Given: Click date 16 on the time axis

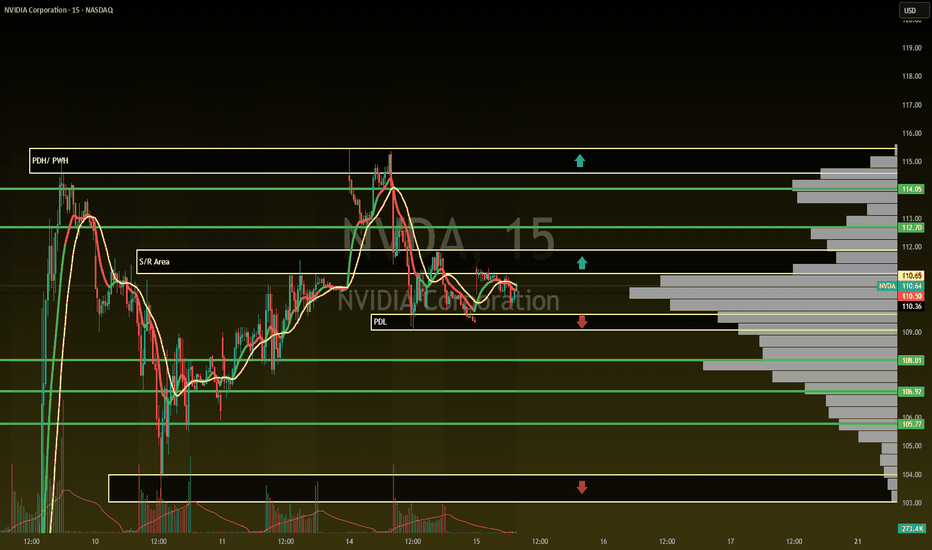Looking at the screenshot, I should [603, 542].
